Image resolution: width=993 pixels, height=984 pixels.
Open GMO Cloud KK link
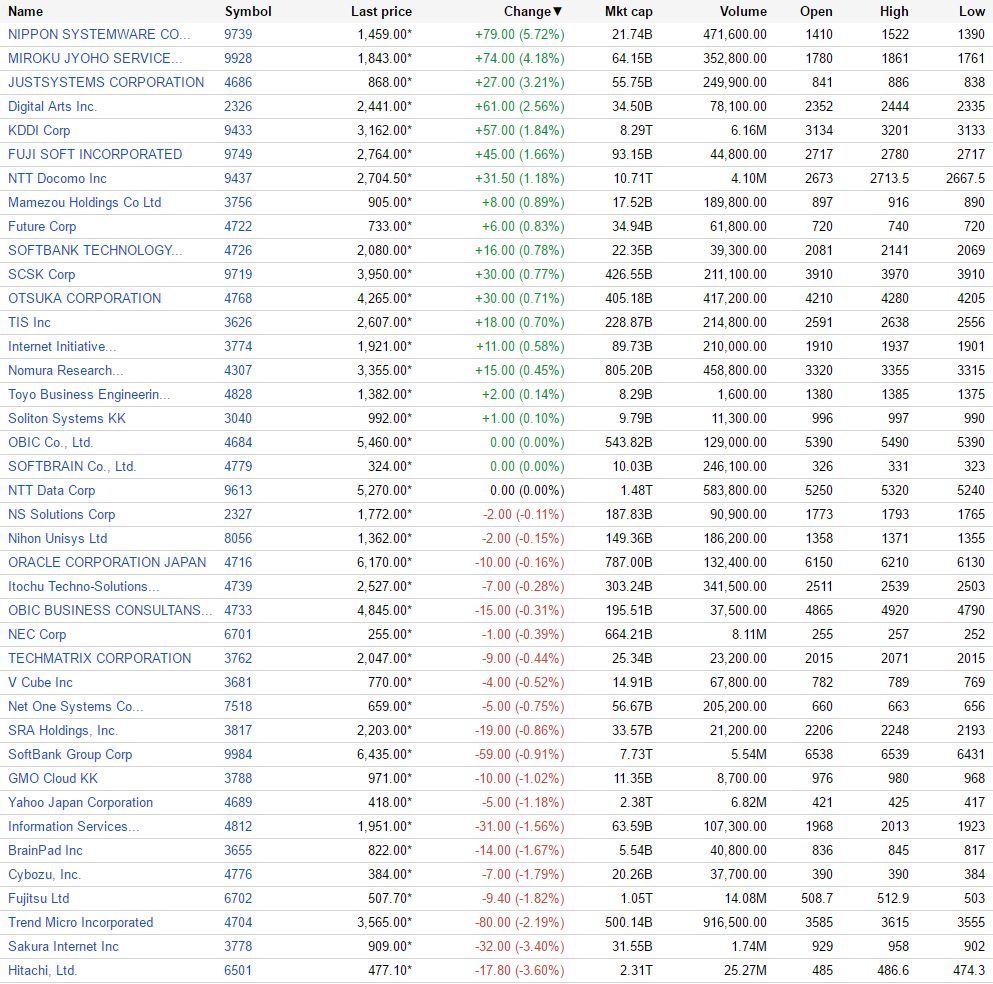coord(53,779)
